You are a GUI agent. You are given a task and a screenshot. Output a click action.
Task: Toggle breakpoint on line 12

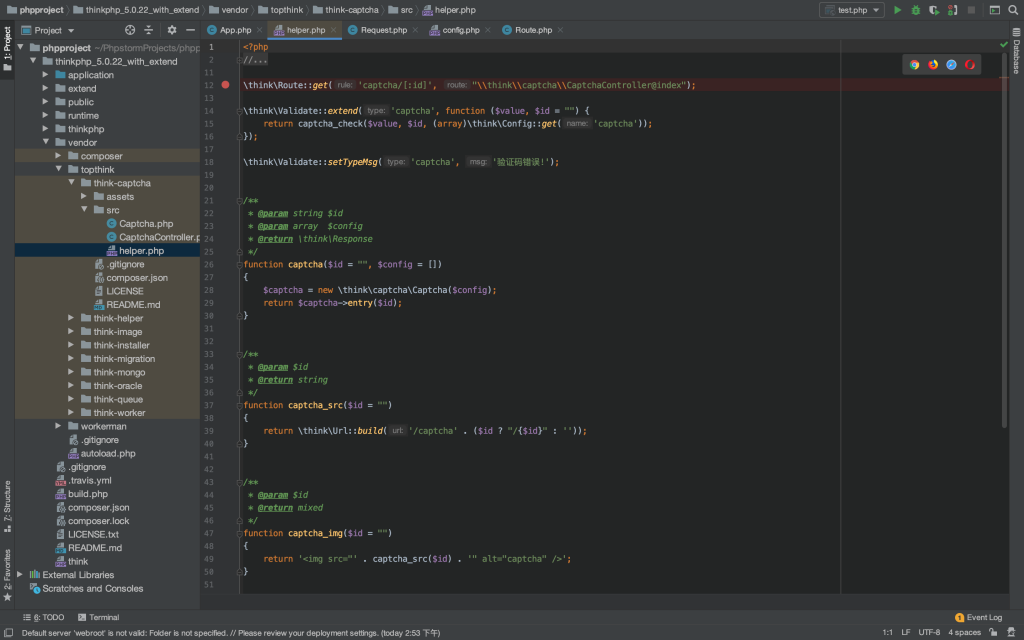226,85
